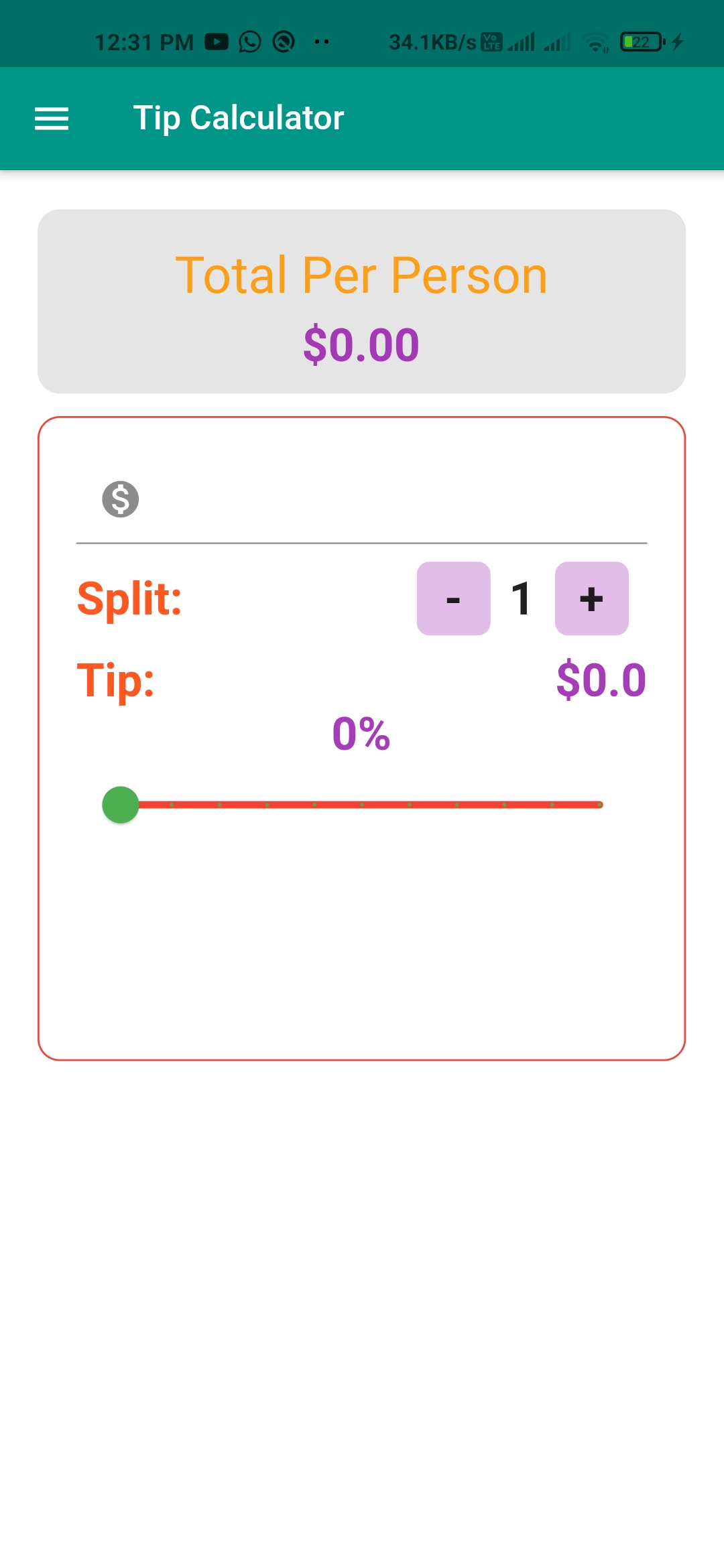The height and width of the screenshot is (1568, 724).
Task: Tap the plus button to increase split count
Action: pyautogui.click(x=591, y=600)
